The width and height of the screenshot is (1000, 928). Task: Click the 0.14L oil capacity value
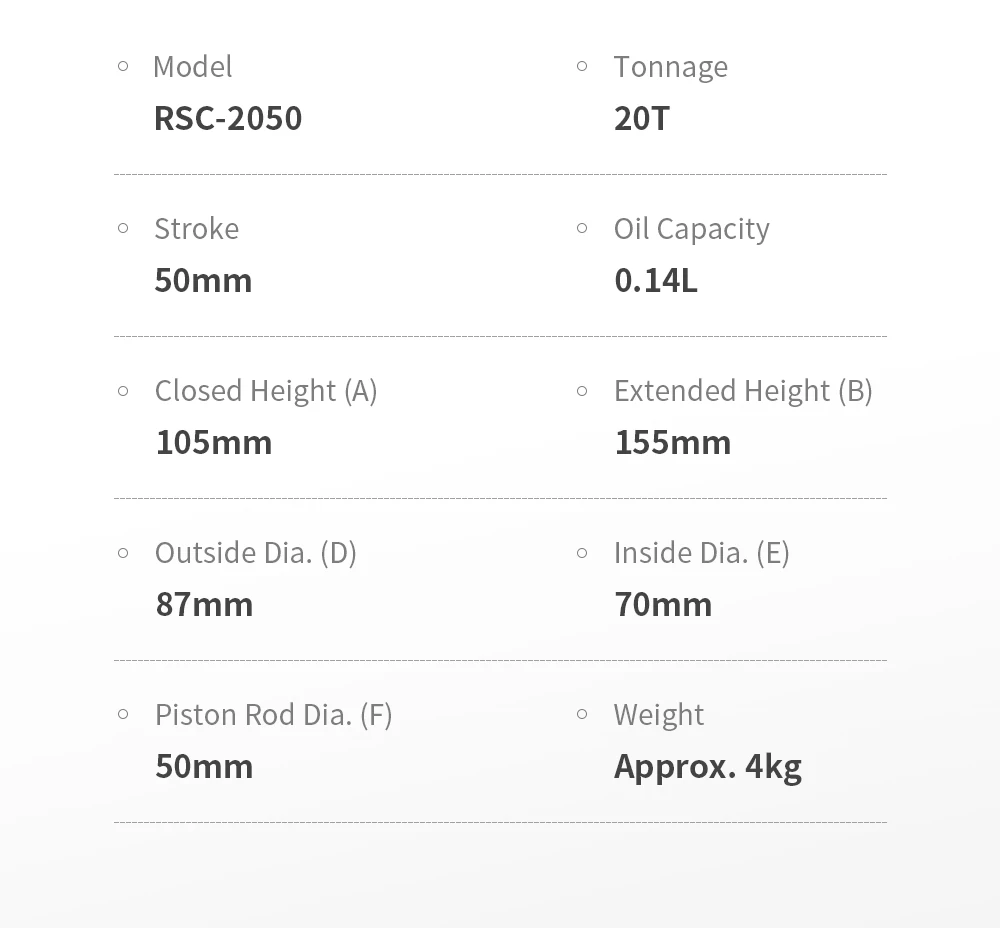[x=656, y=281]
